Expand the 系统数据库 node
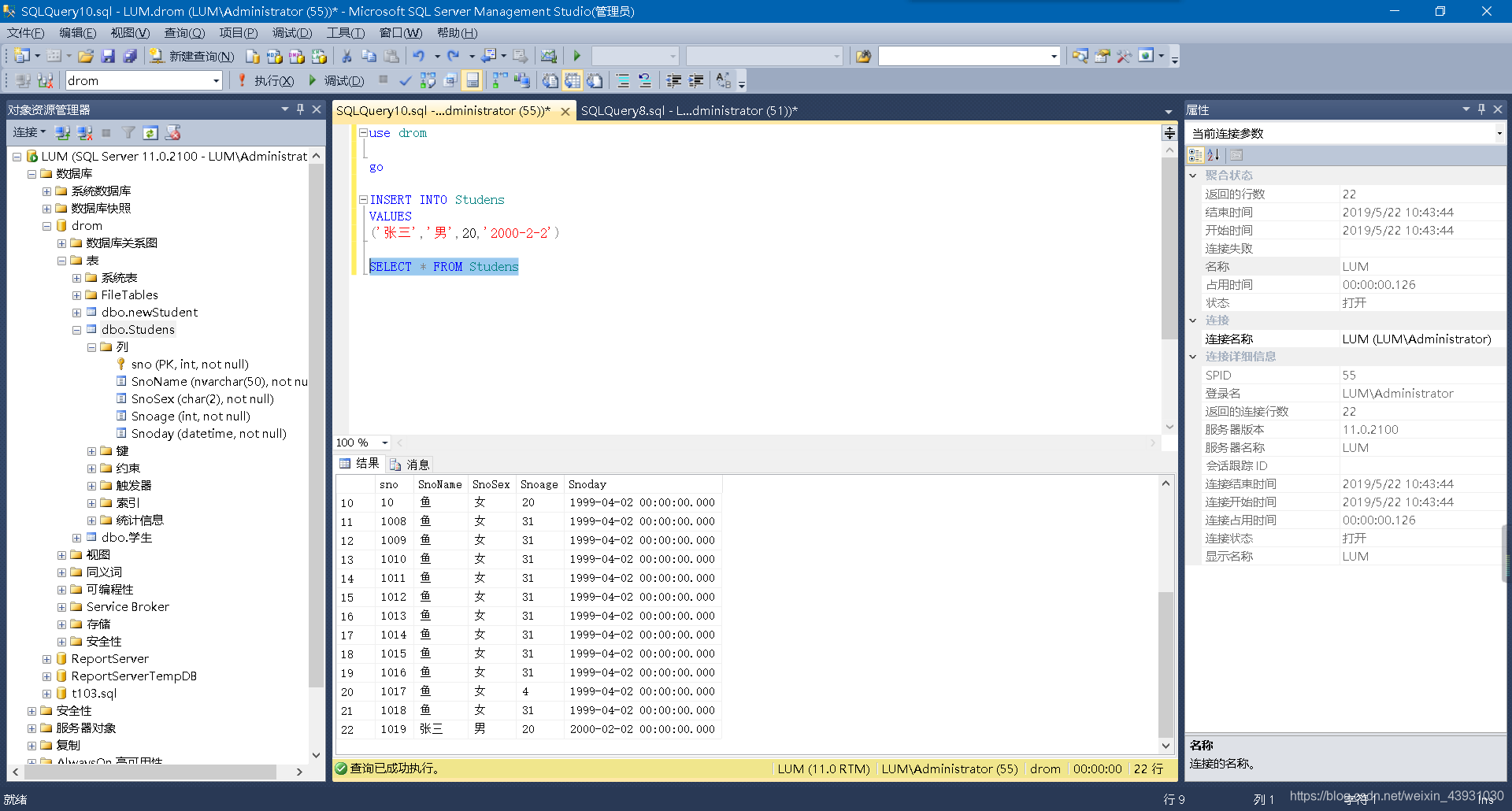 click(46, 191)
